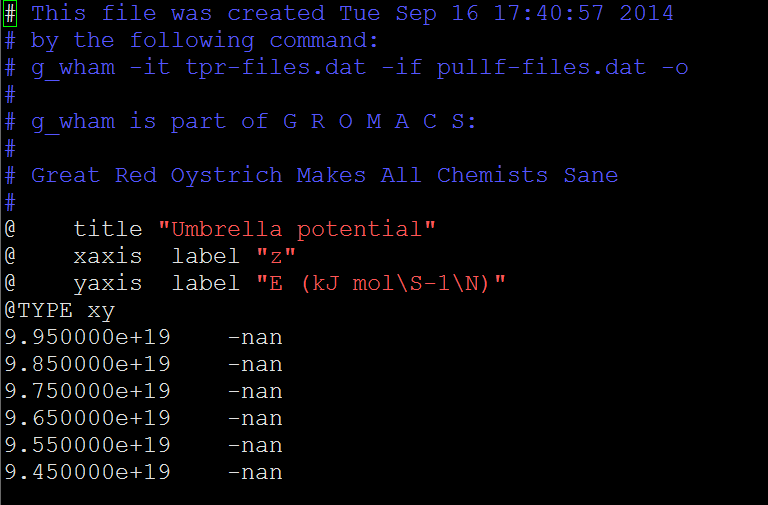Click the red "z" xaxis label string

tap(276, 257)
